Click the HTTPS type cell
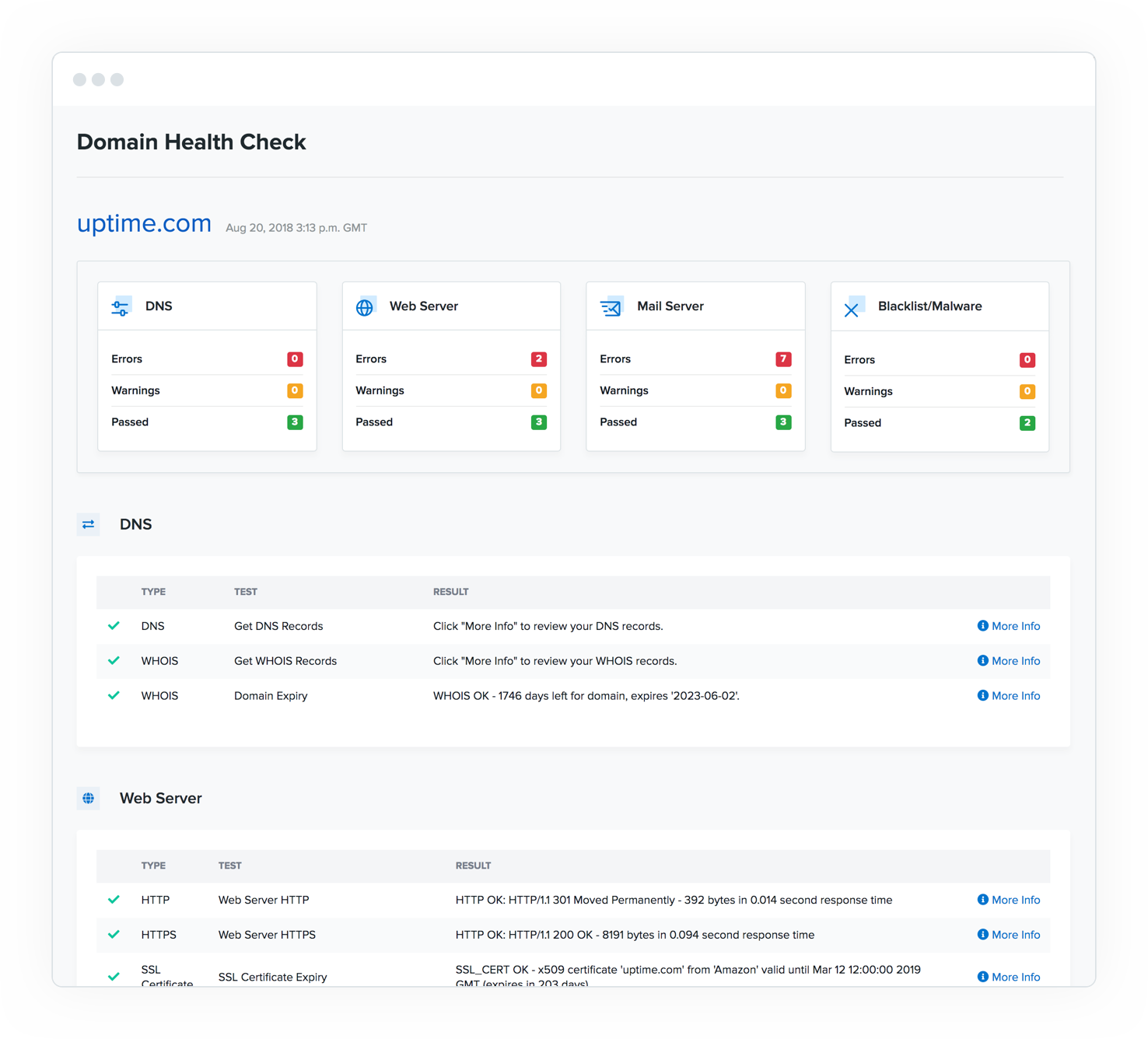1148x1039 pixels. [159, 935]
